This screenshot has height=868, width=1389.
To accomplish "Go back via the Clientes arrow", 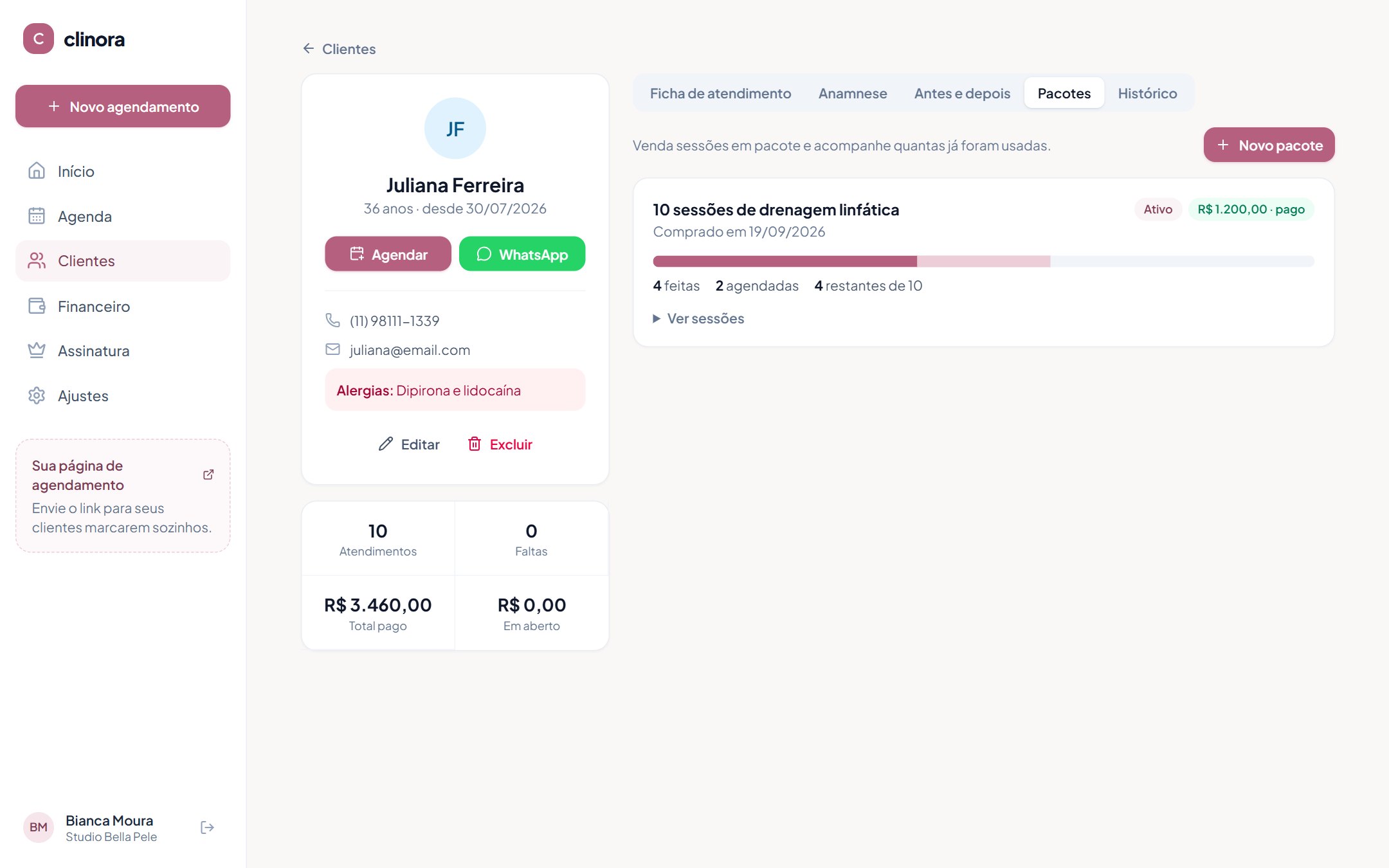I will [x=339, y=49].
